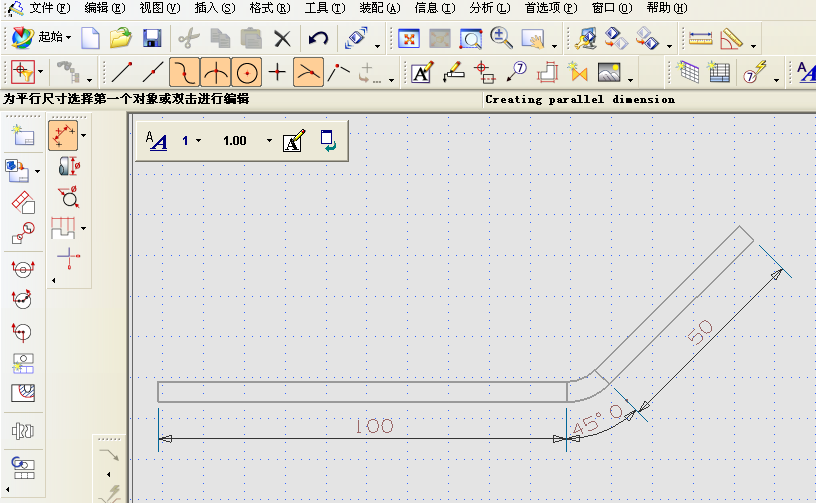Click the tabular note grid icon
Screen dimensions: 816x503
[x=688, y=72]
